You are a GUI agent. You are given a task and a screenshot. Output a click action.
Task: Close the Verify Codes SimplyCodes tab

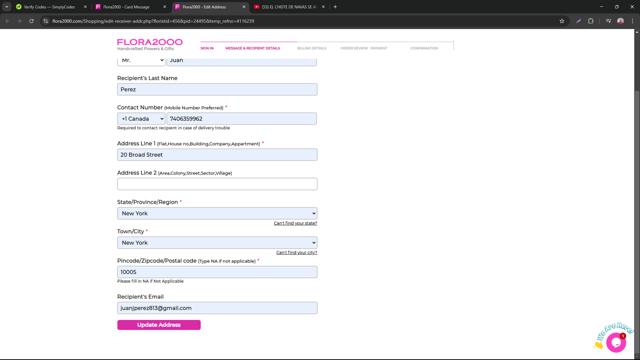pyautogui.click(x=85, y=7)
